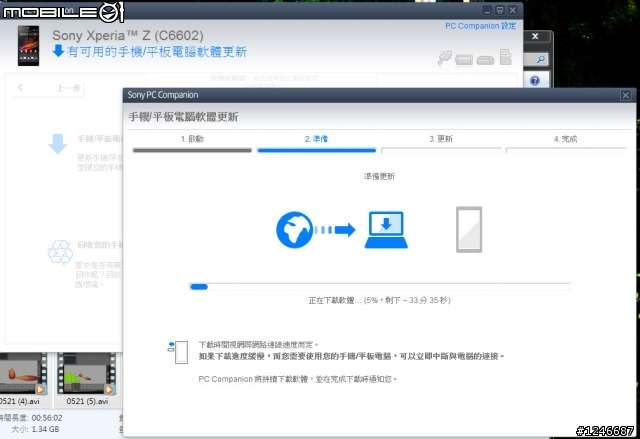The height and width of the screenshot is (439, 640).
Task: Click the memory card icon in header
Action: coord(506,57)
